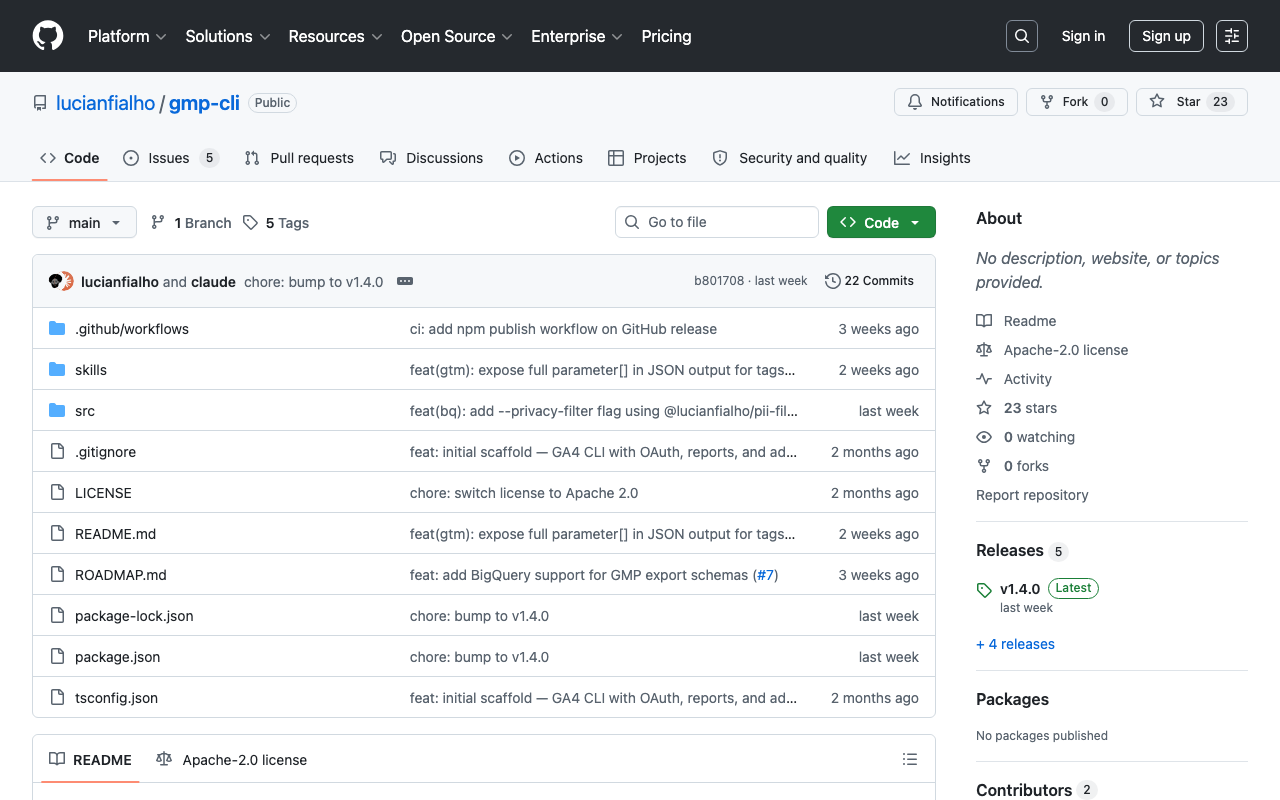
Task: Click the LICENSE file icon
Action: click(57, 493)
